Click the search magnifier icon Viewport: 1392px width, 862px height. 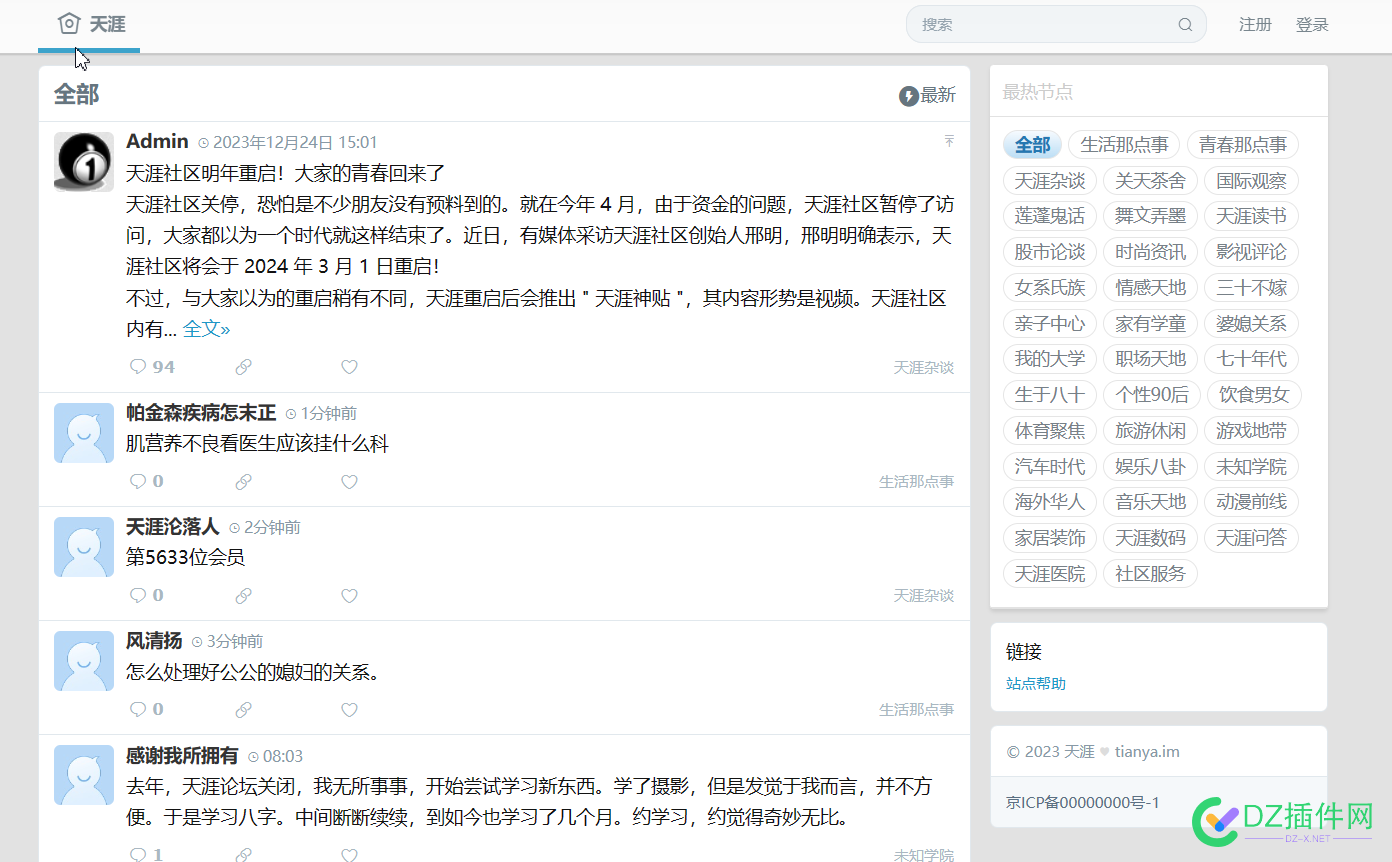point(1185,25)
